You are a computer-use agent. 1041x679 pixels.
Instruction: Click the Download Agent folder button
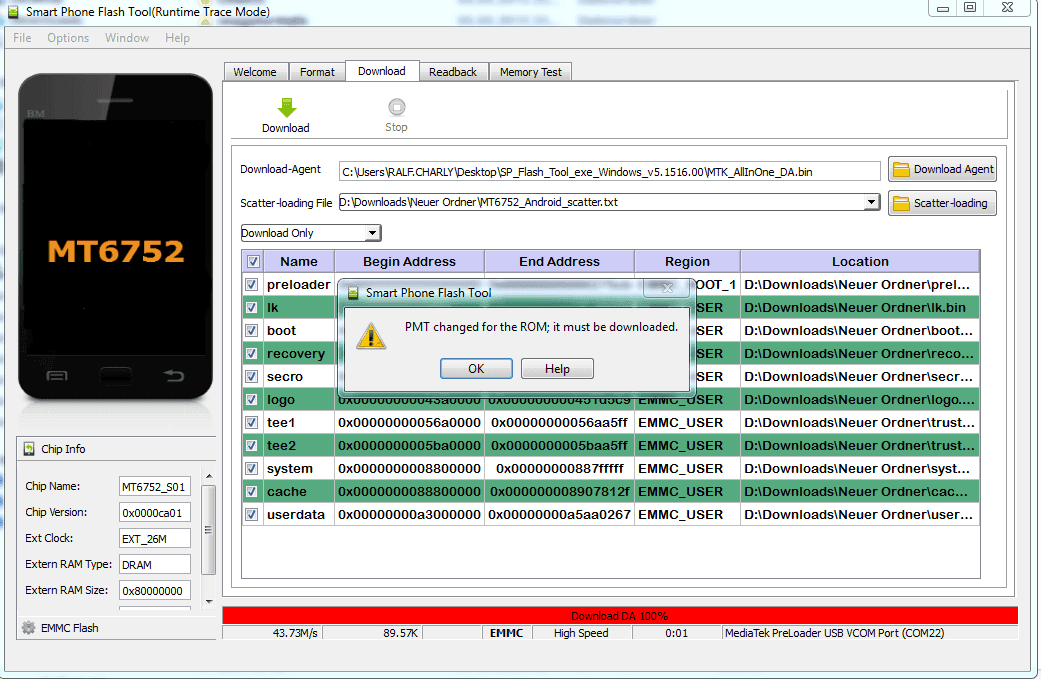(942, 169)
